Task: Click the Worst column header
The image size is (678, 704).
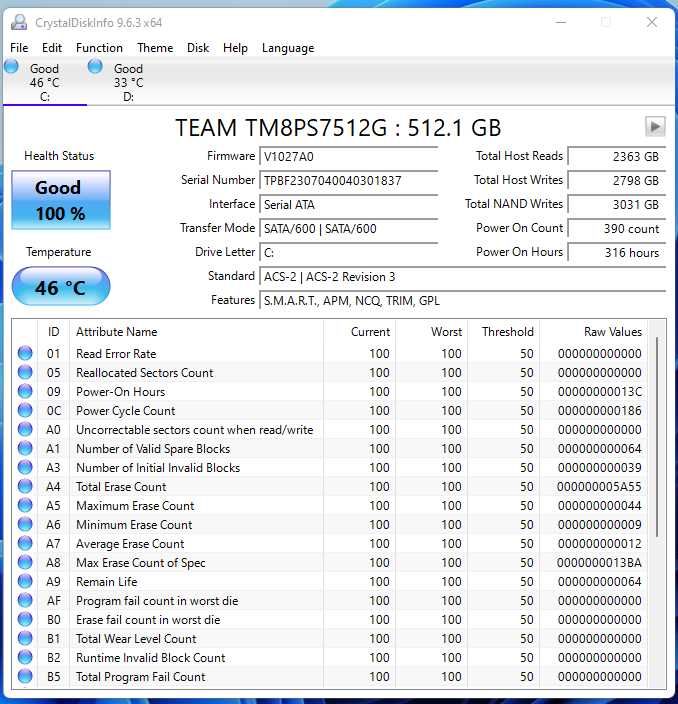Action: pyautogui.click(x=431, y=331)
